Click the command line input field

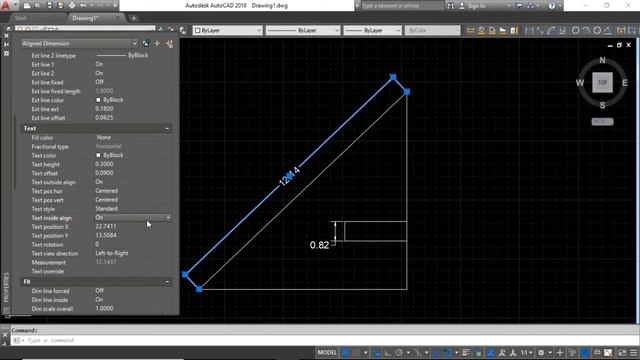tap(327, 340)
